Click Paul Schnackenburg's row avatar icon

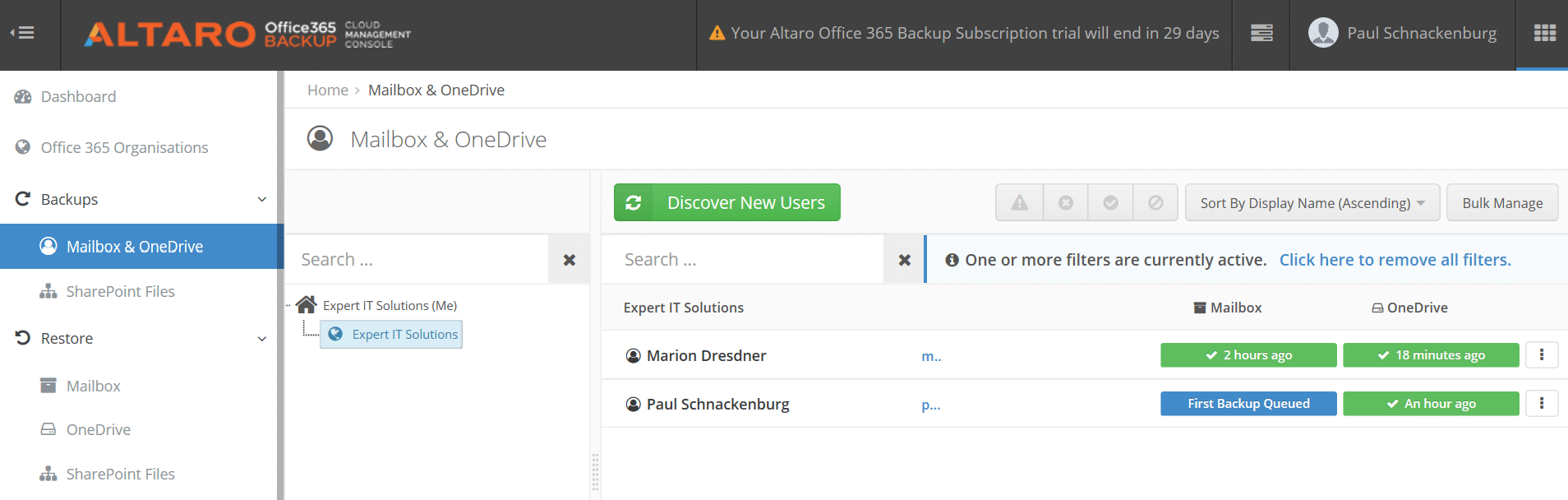coord(634,404)
